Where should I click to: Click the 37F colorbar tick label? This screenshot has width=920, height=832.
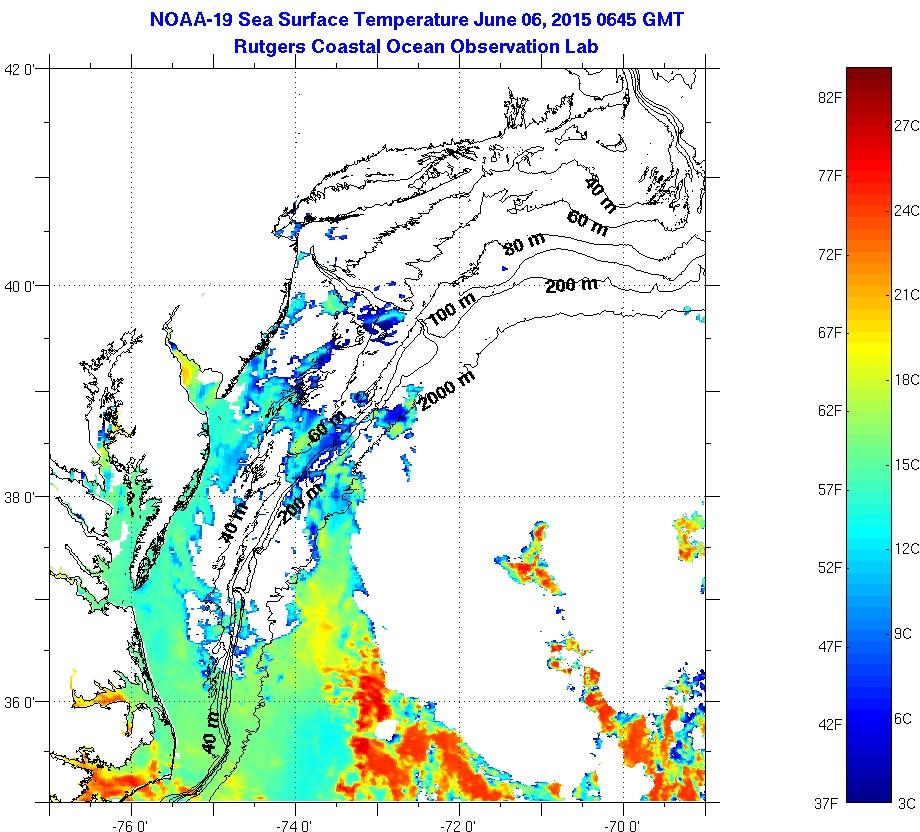pyautogui.click(x=826, y=803)
